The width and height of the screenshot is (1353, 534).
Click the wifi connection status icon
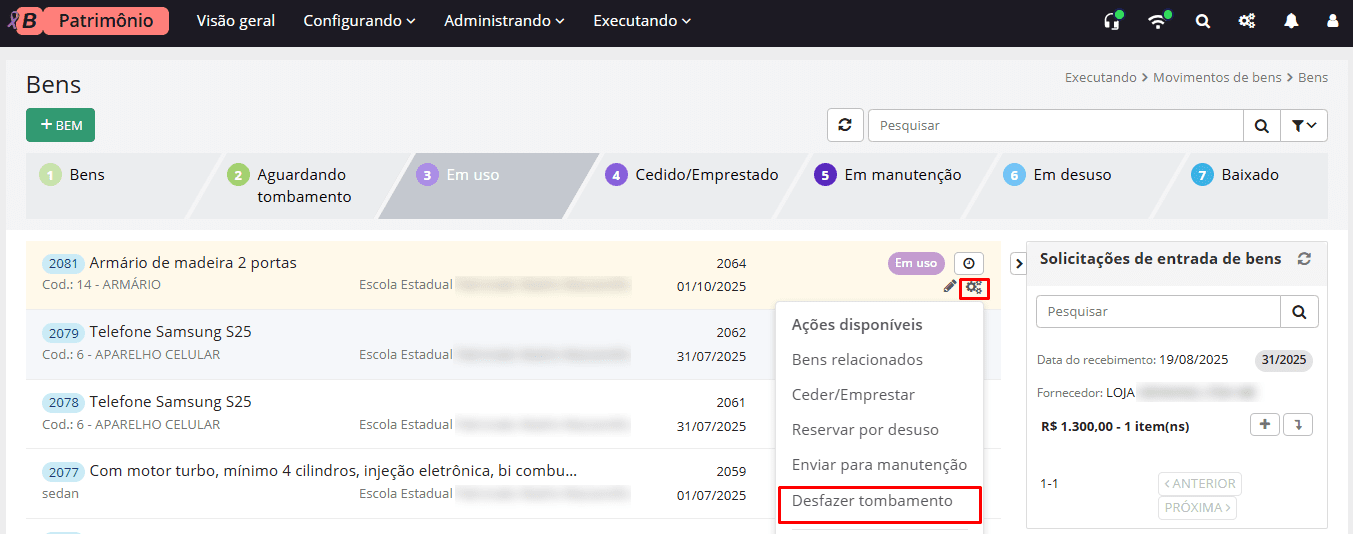click(x=1158, y=21)
